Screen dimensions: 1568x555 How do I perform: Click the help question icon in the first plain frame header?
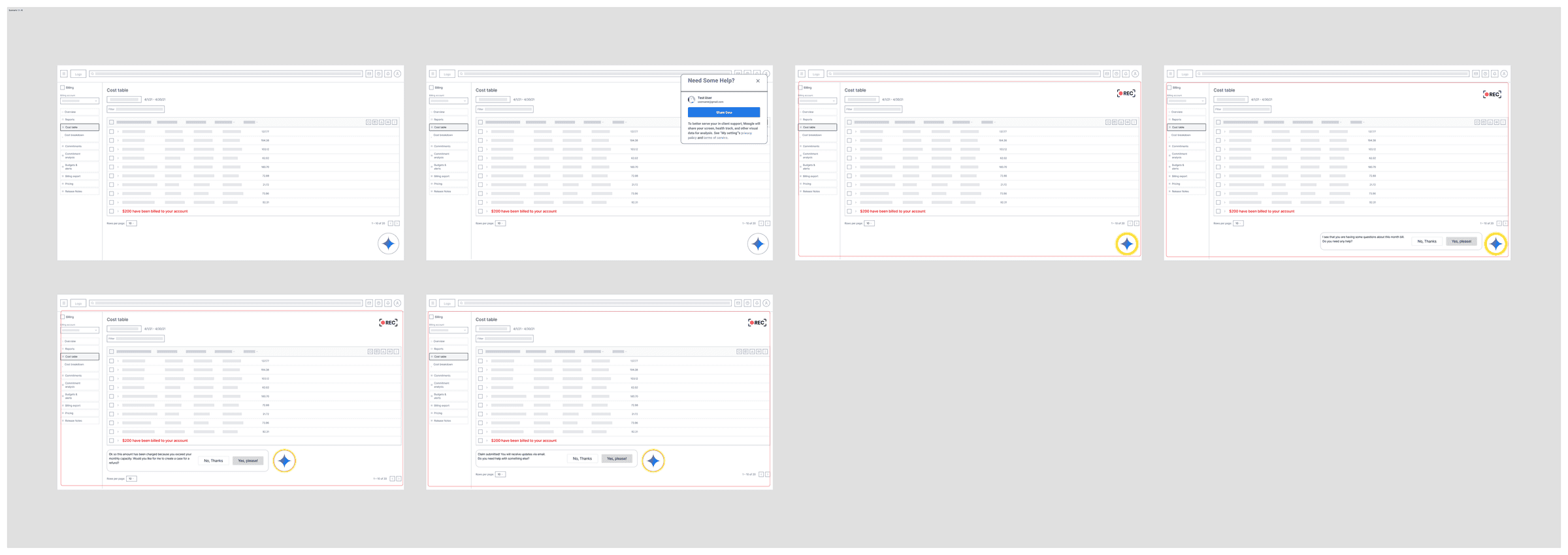378,74
